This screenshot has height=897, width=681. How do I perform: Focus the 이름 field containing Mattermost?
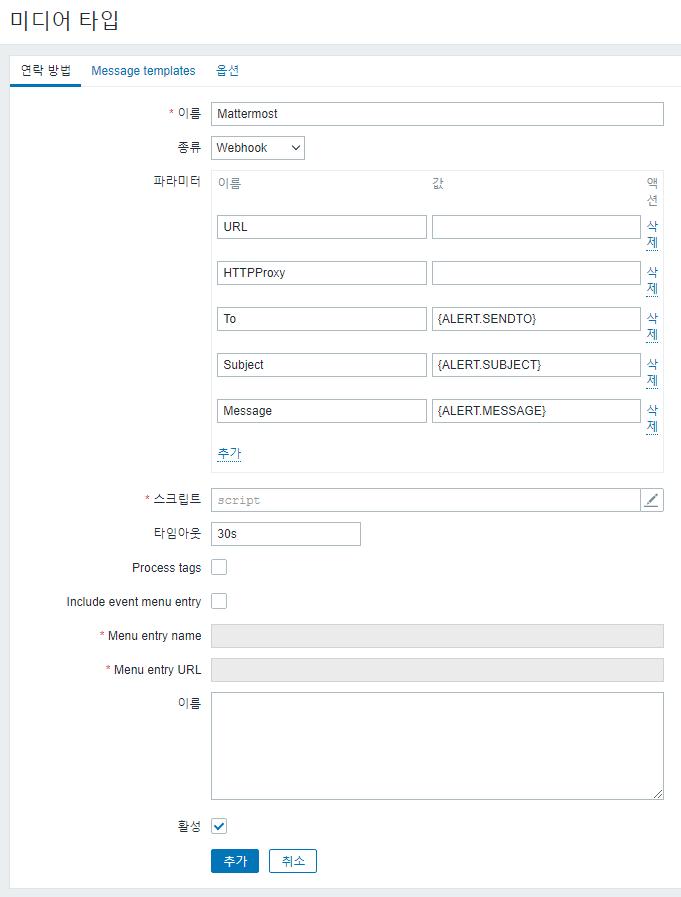click(437, 114)
